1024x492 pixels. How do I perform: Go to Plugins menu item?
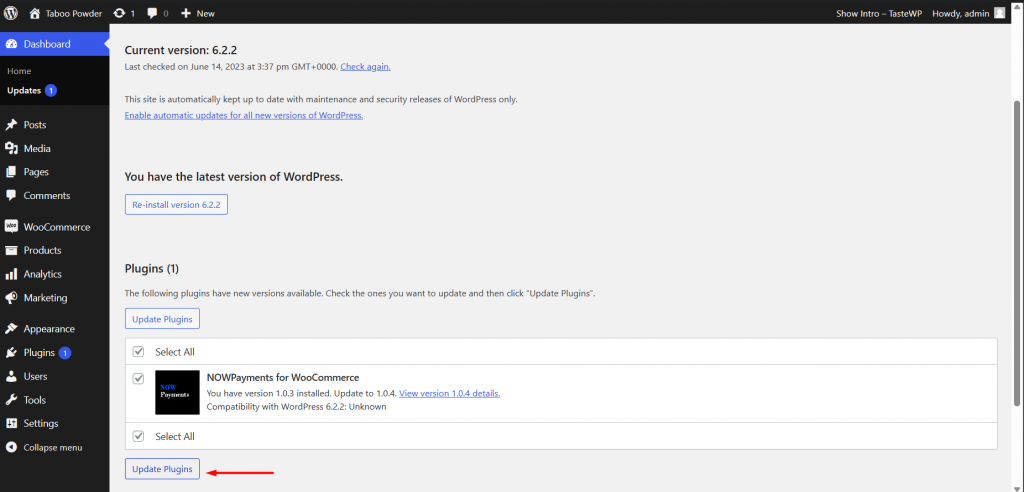click(39, 353)
